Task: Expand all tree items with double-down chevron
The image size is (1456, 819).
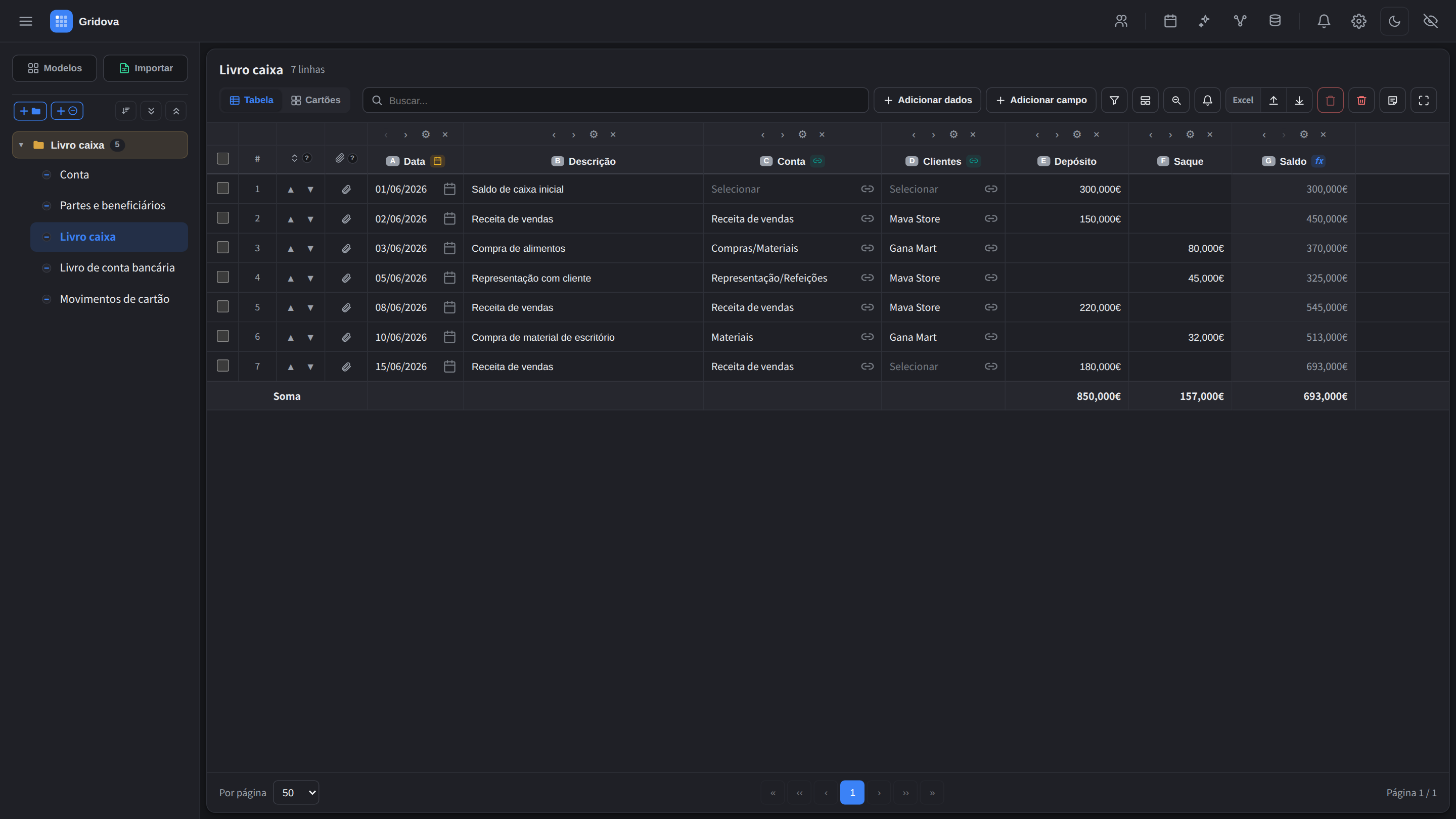Action: 151,111
